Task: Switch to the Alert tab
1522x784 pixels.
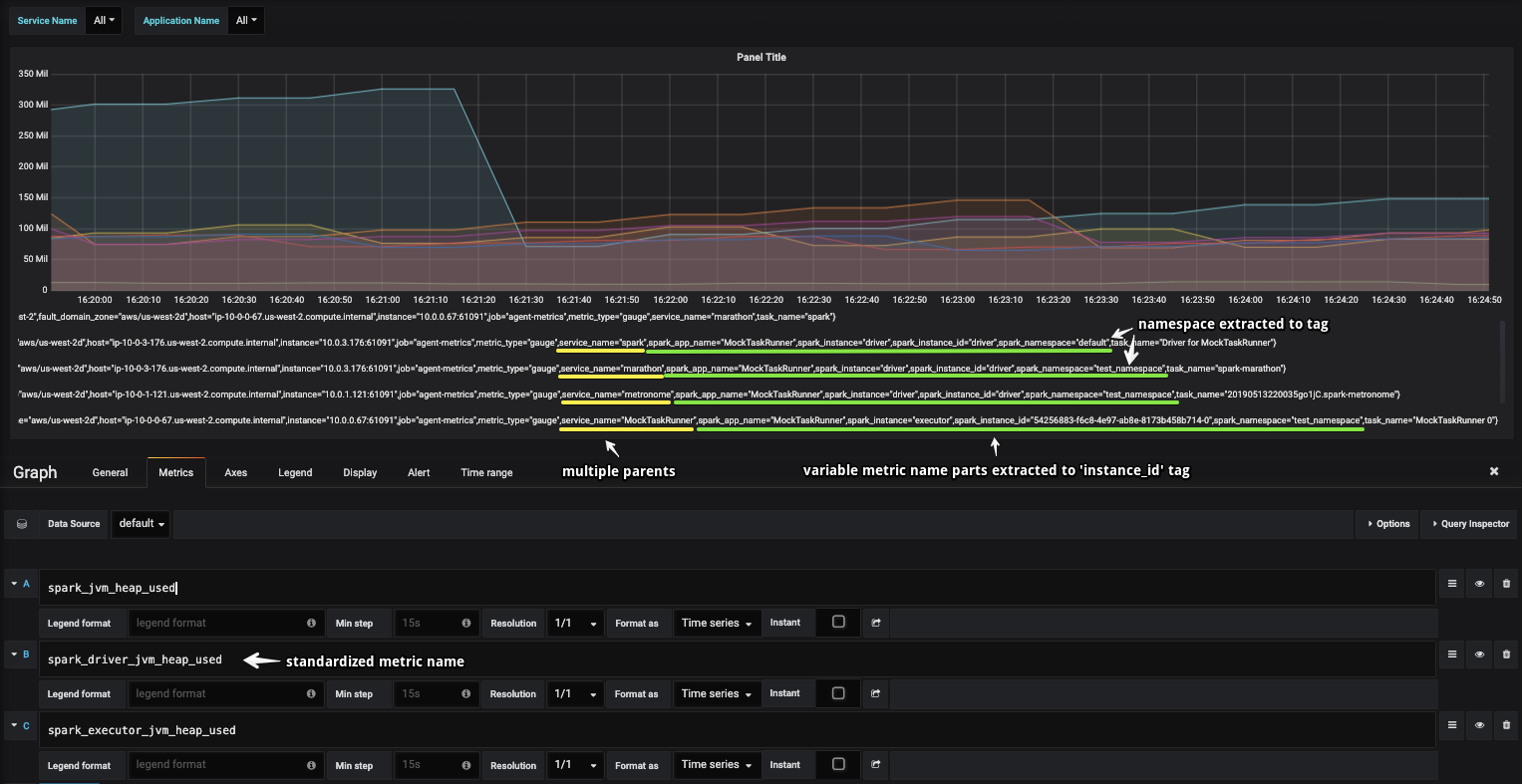Action: pos(419,472)
